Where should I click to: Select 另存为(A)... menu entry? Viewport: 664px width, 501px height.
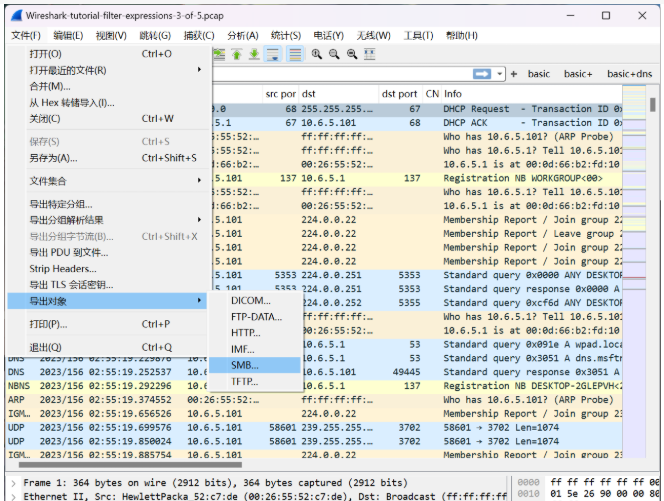tap(109, 158)
